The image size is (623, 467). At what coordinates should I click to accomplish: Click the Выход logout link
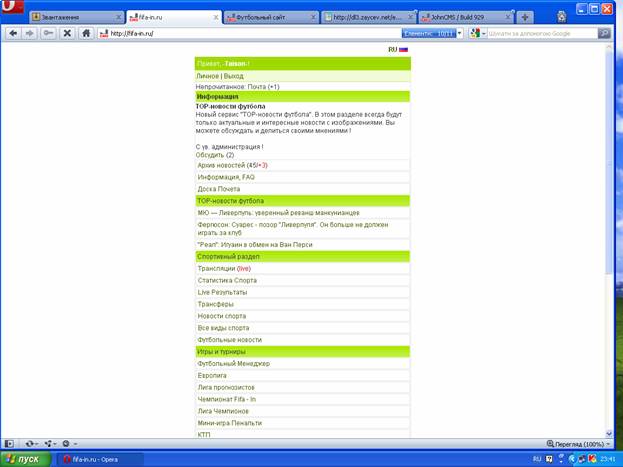(x=234, y=76)
